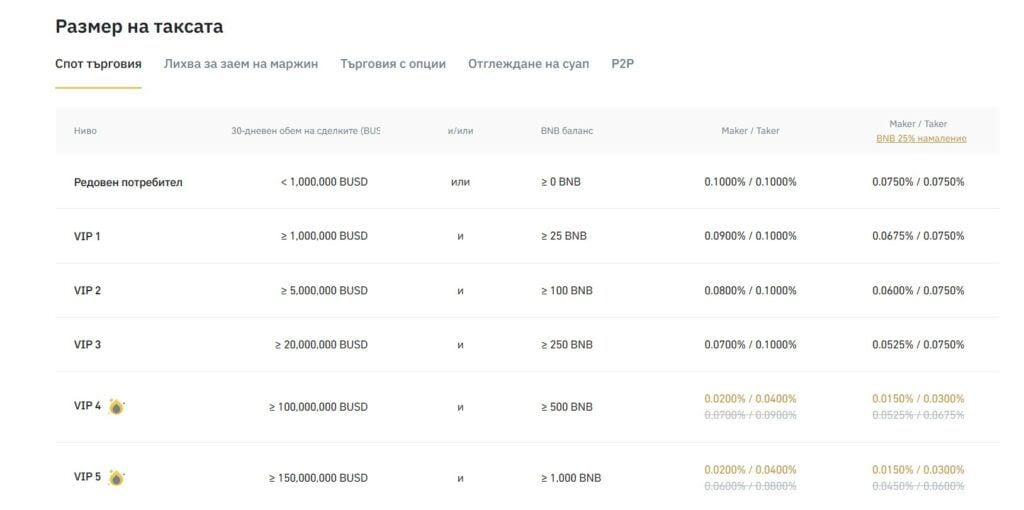This screenshot has width=1024, height=510.
Task: Click VIP 5 struck-through fee 0.0600% / 0.0800%
Action: (x=750, y=486)
